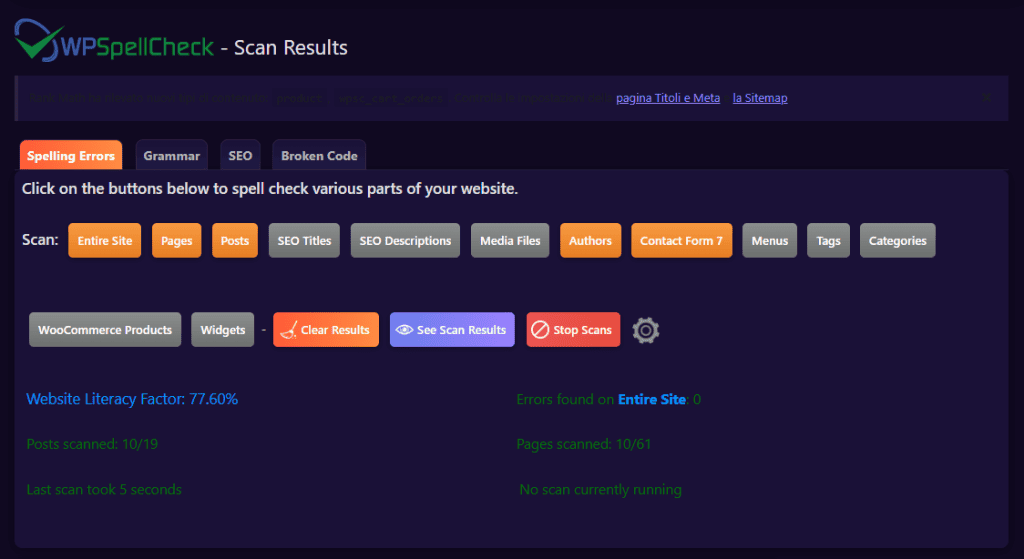
Task: Dismiss the notice banner close icon
Action: coord(987,97)
